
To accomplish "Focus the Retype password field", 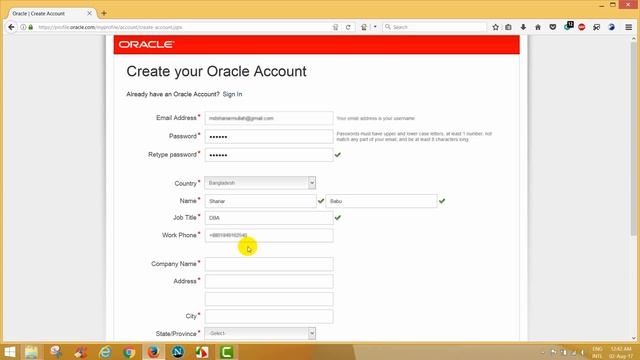I will click(x=269, y=155).
